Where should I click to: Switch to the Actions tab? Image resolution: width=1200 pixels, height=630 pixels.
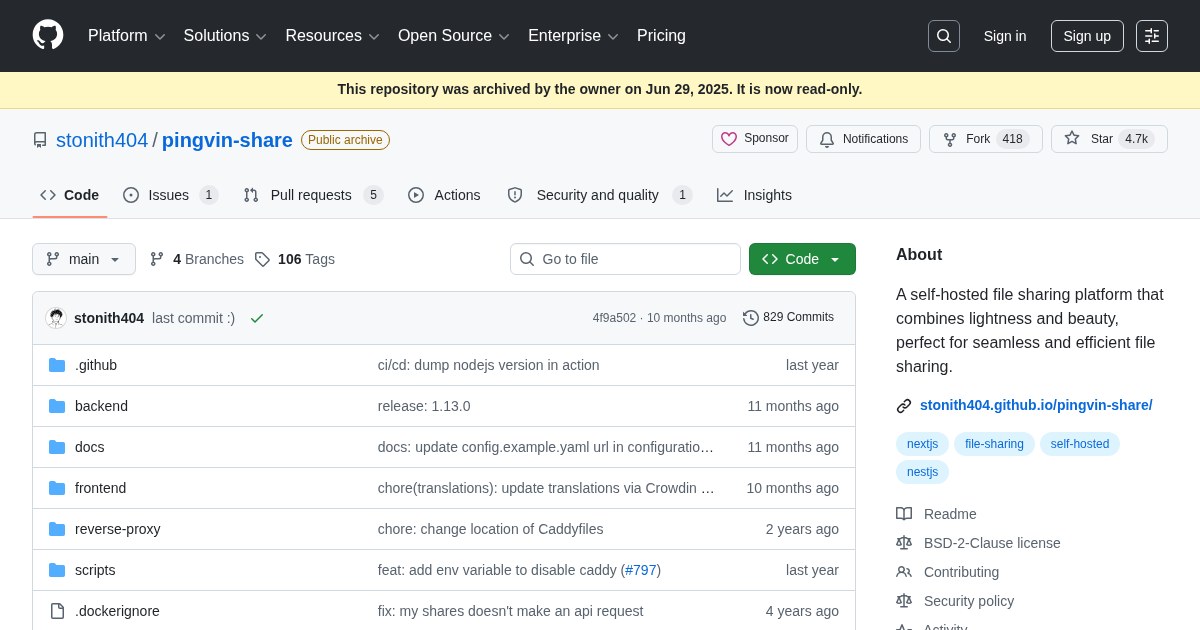pos(444,195)
